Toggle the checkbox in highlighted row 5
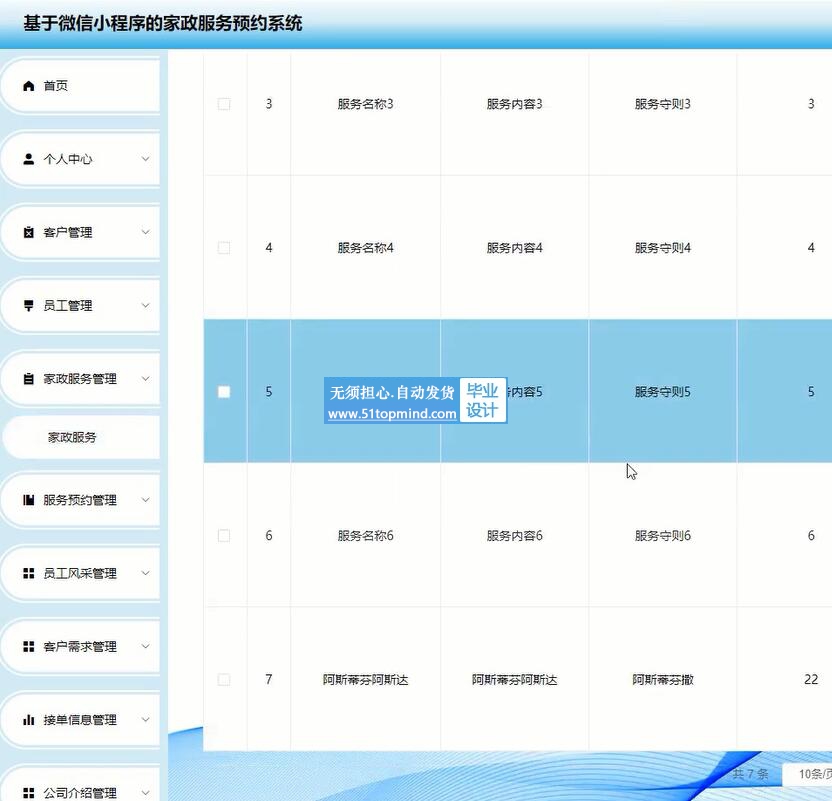 224,391
